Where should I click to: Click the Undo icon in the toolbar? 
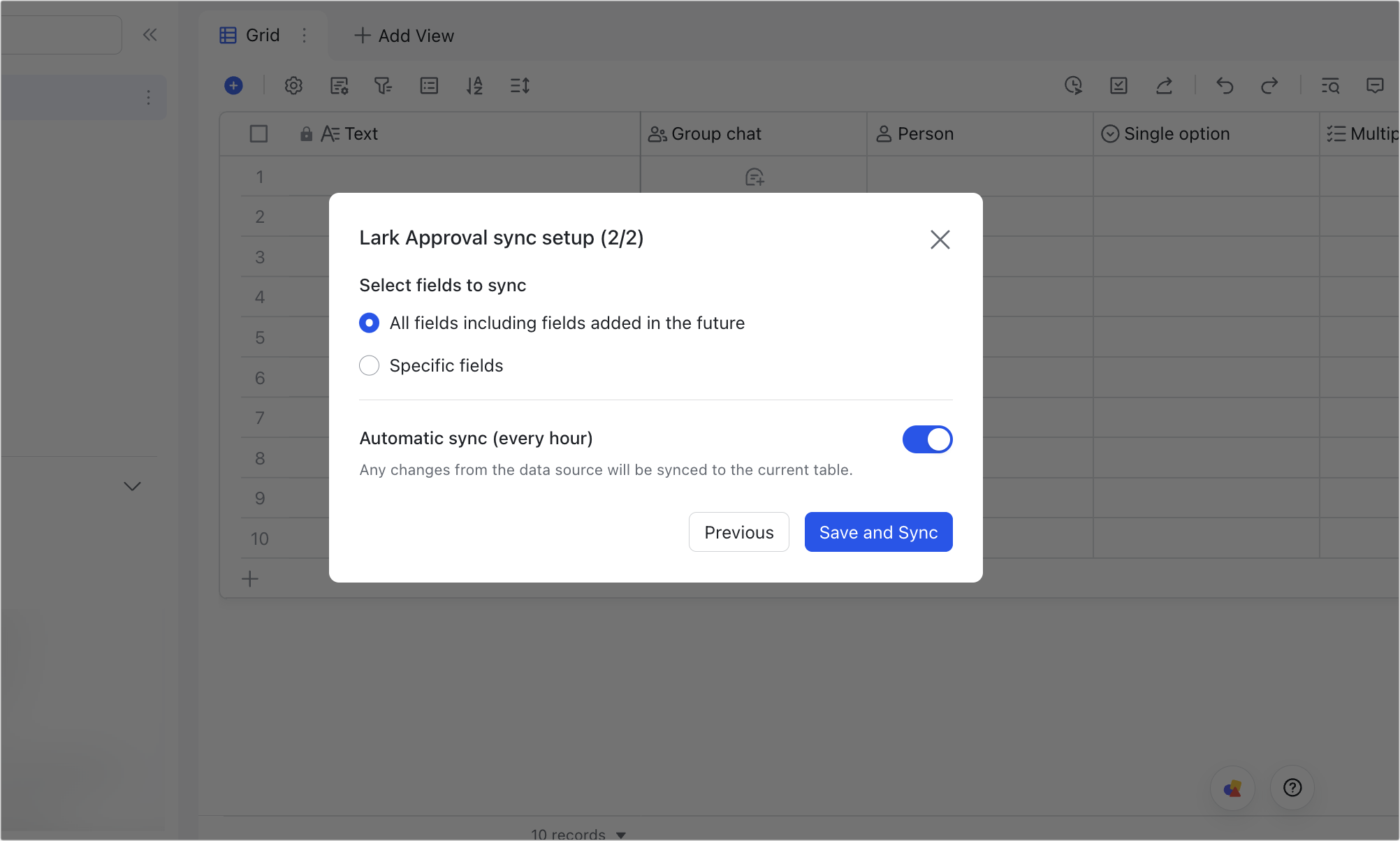(x=1225, y=85)
